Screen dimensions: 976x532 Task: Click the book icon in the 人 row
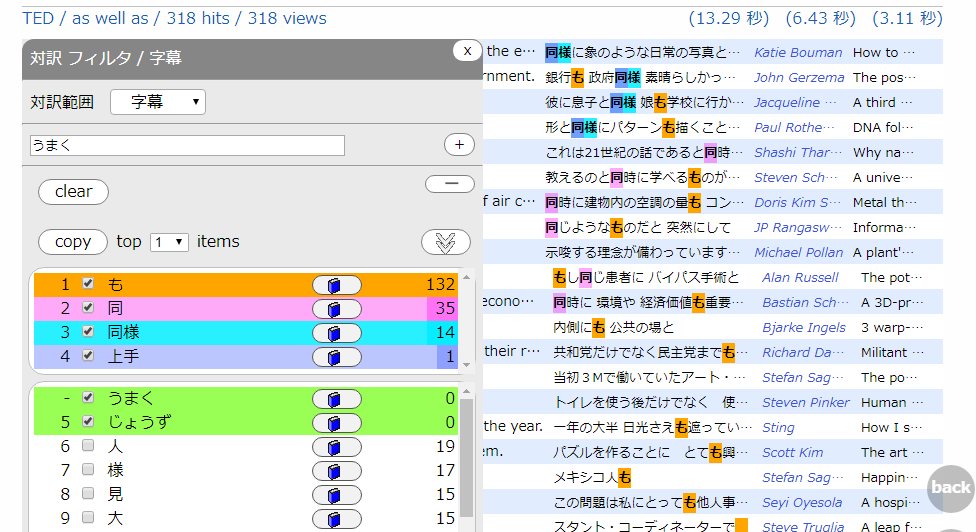[336, 446]
